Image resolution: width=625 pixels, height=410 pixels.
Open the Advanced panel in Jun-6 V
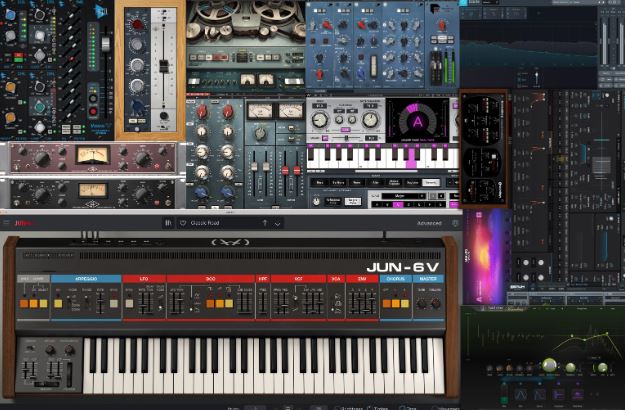429,223
